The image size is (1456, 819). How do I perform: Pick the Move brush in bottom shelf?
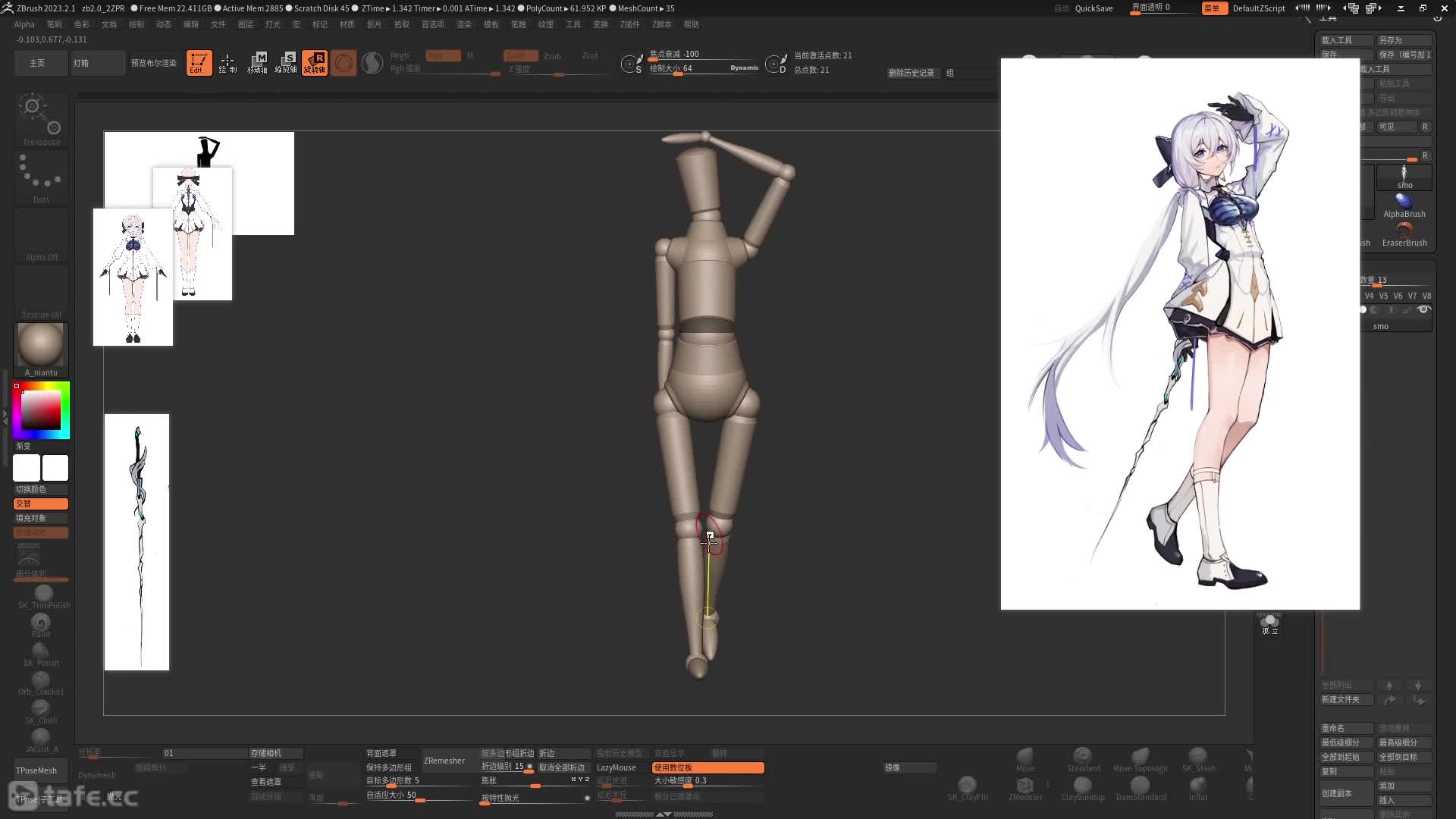click(x=1025, y=759)
